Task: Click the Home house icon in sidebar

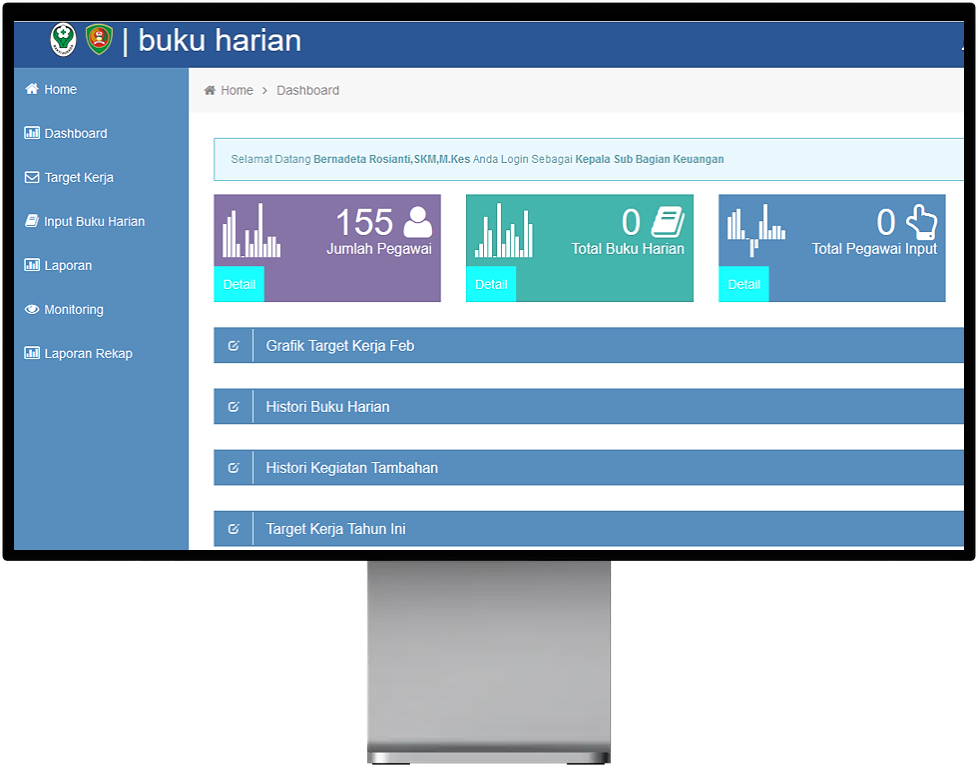Action: coord(32,89)
